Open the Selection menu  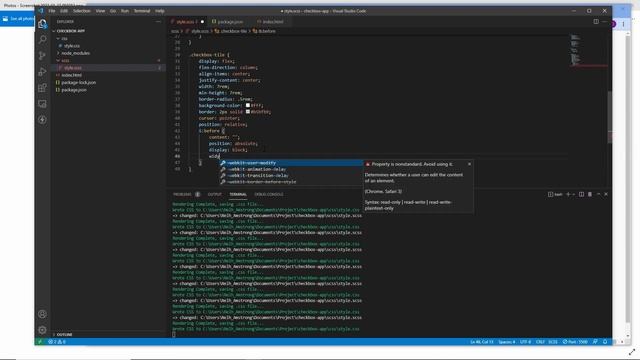pos(82,11)
